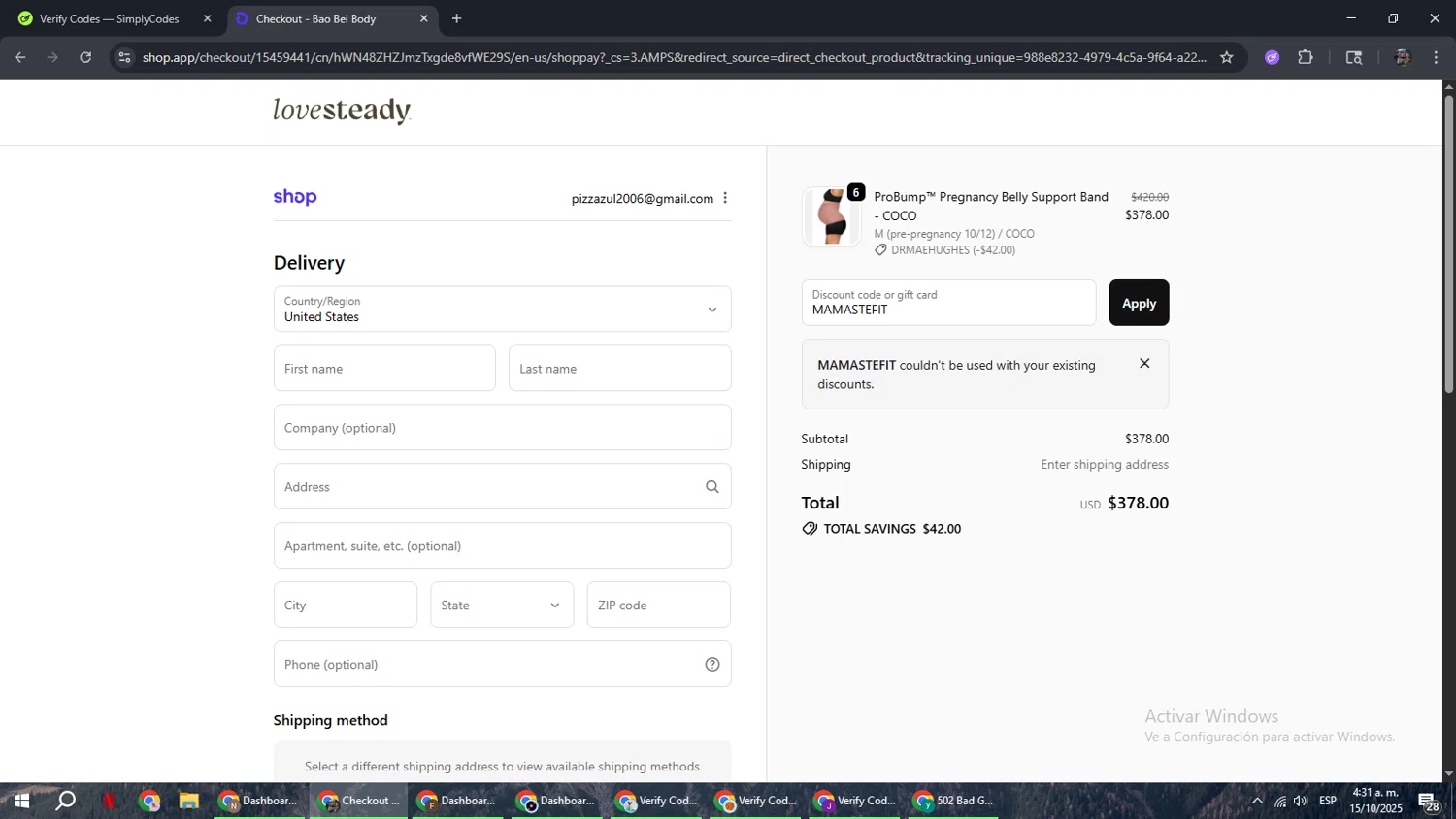Open the taskbar clock and date

[x=1375, y=801]
